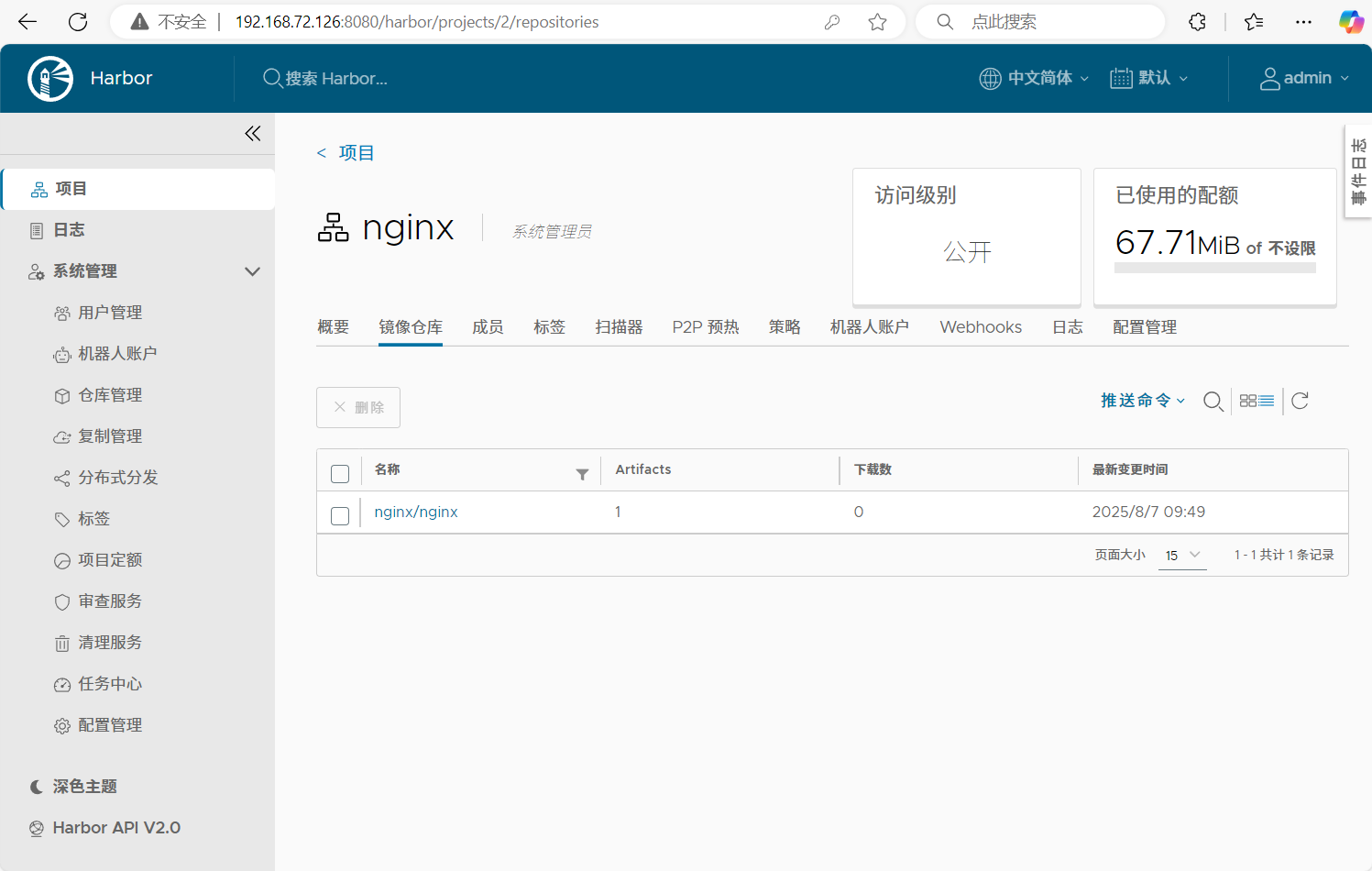1372x871 pixels.
Task: Bookmark page with star icon
Action: click(x=877, y=22)
